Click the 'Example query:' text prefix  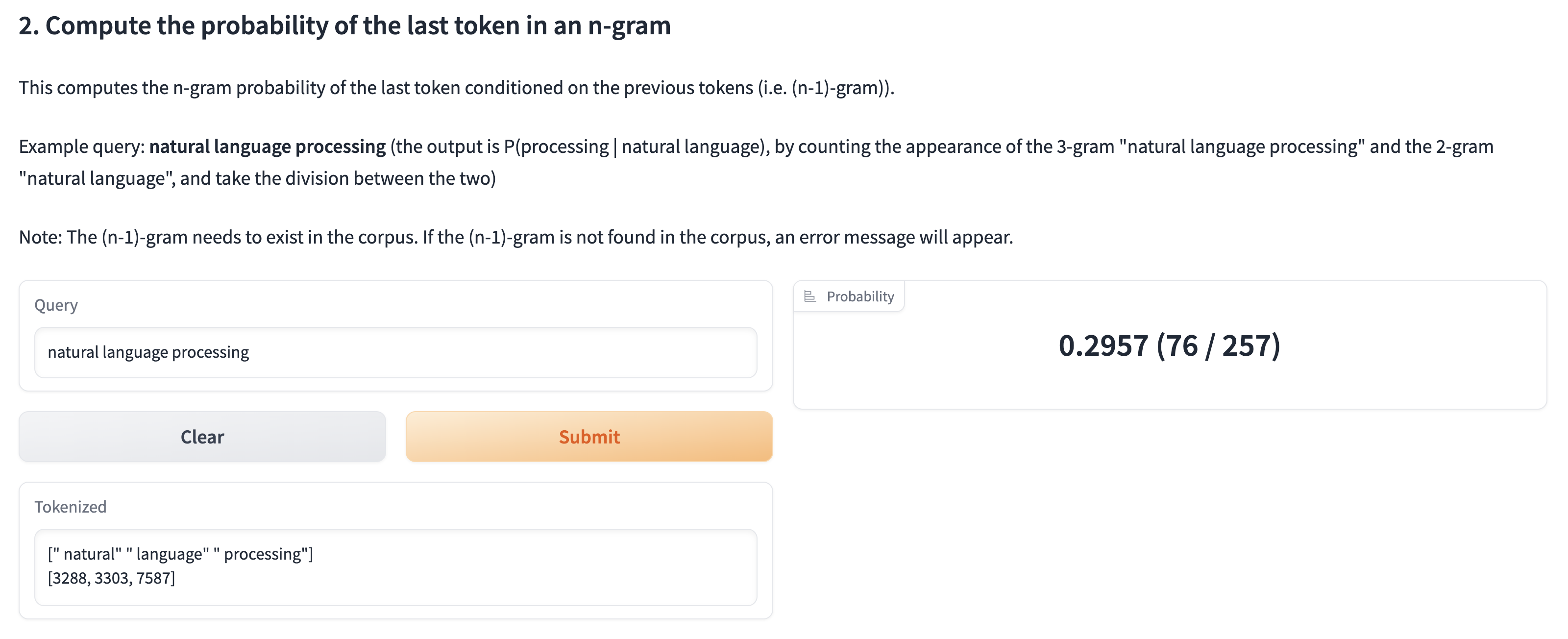(81, 147)
